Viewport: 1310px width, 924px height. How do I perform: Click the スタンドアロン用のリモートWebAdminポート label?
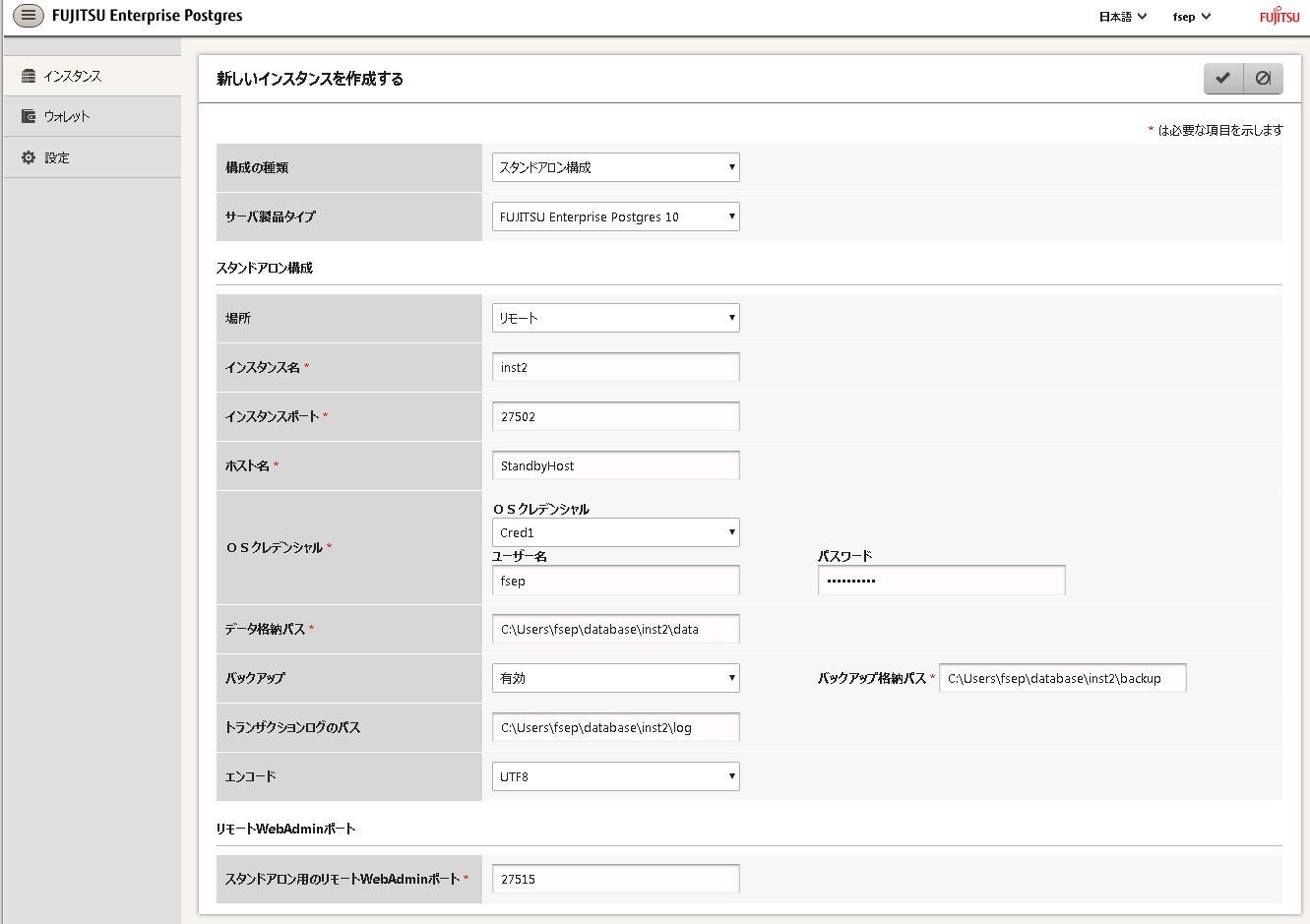click(343, 879)
